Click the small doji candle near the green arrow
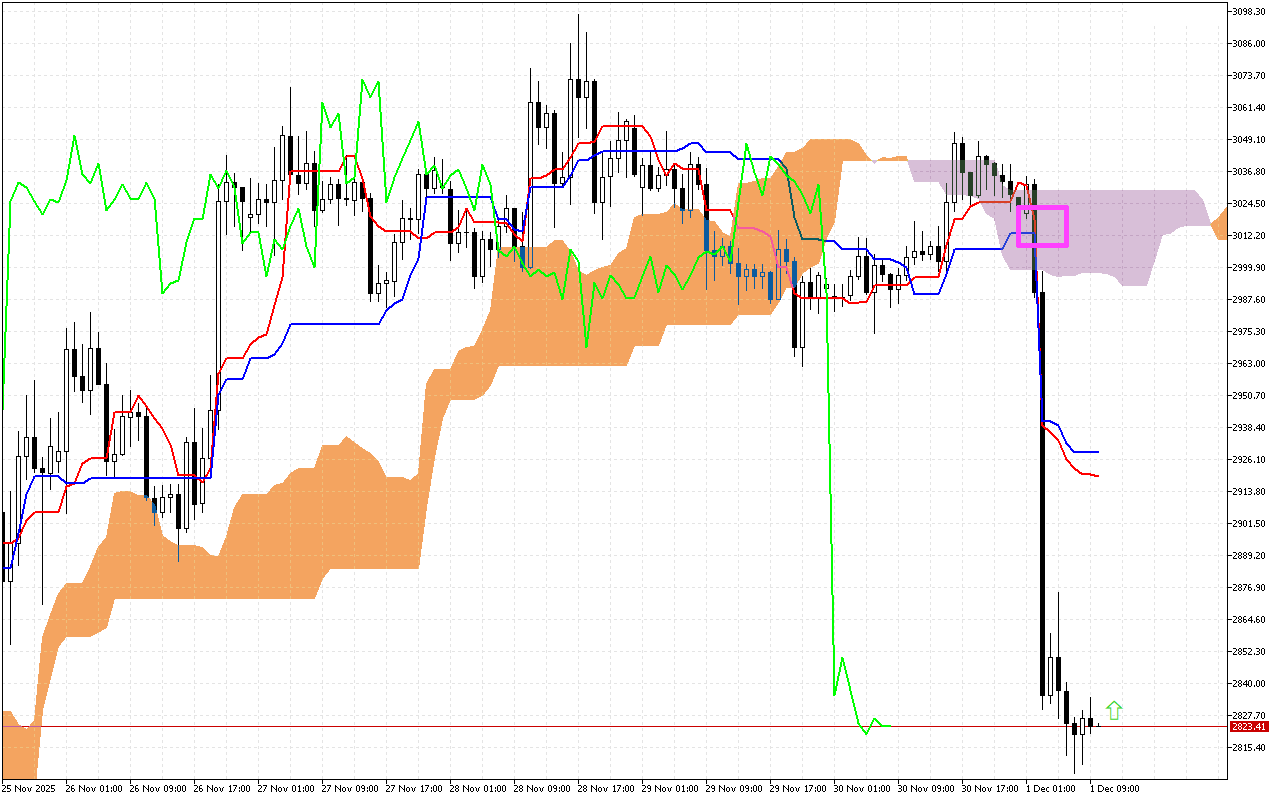The image size is (1280, 800). 1098,724
